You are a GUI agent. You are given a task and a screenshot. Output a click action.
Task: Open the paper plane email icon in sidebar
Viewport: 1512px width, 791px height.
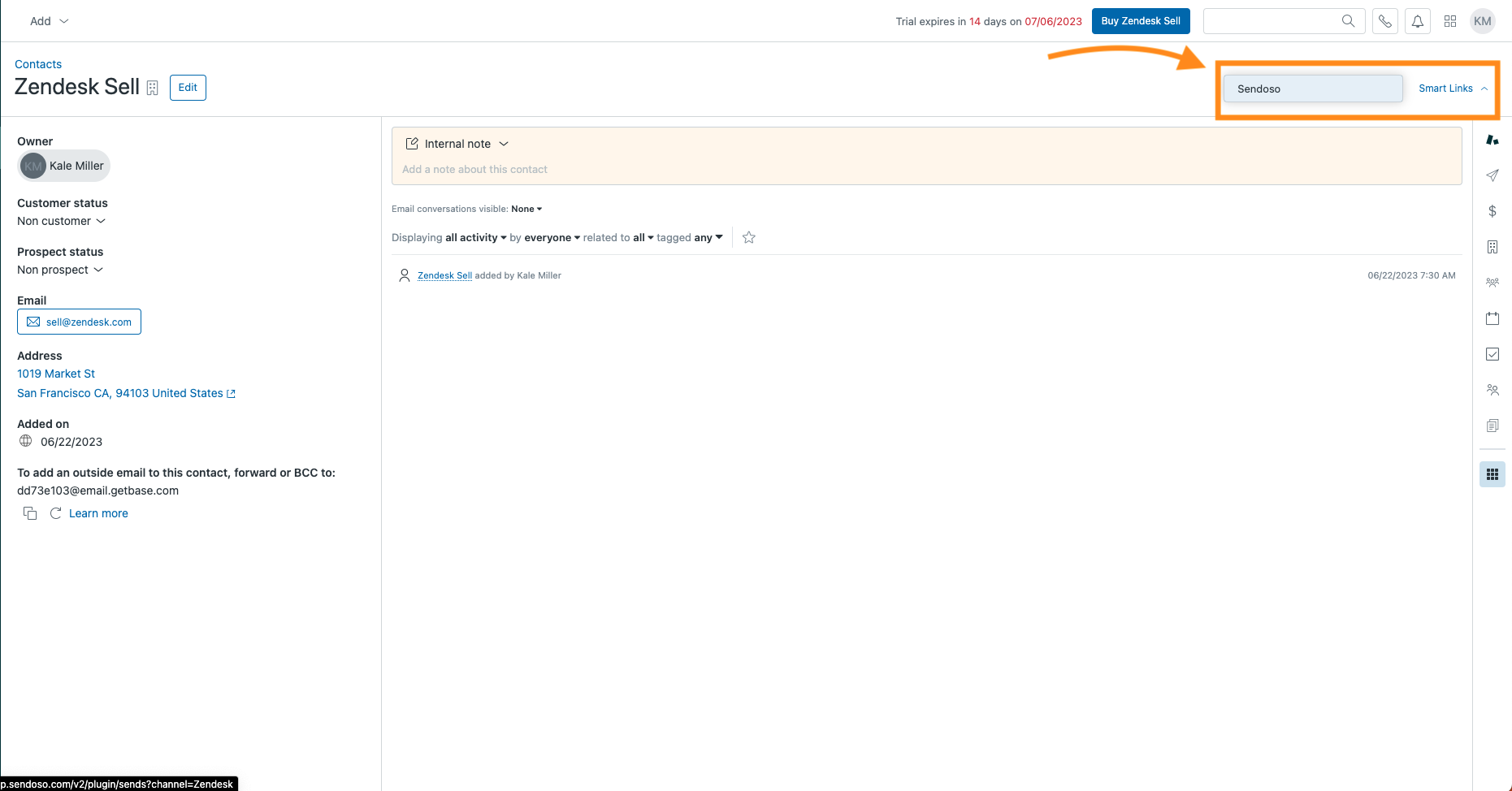click(1492, 175)
